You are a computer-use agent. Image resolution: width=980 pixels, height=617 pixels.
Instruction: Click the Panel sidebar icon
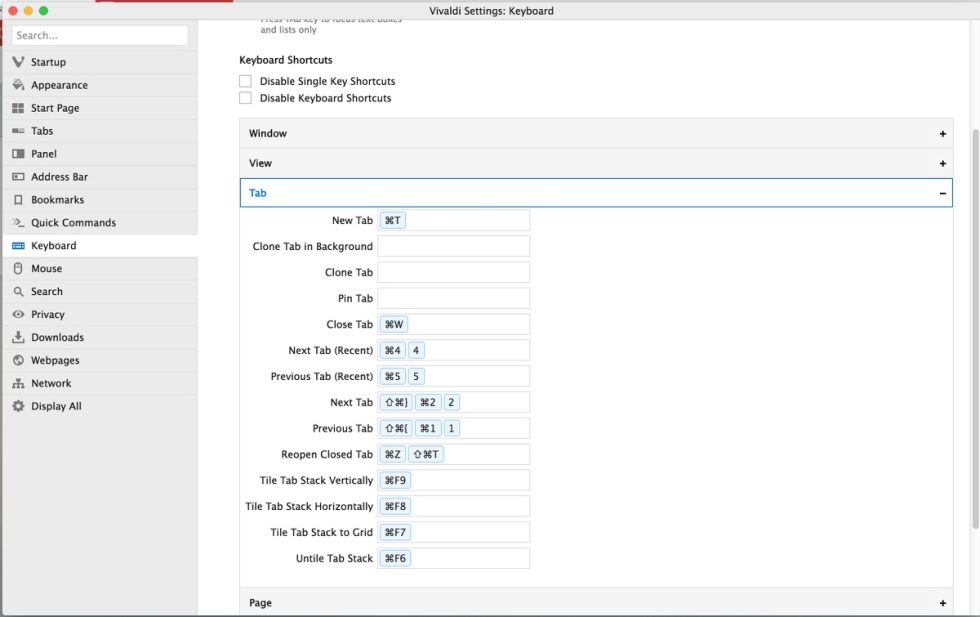pyautogui.click(x=18, y=154)
